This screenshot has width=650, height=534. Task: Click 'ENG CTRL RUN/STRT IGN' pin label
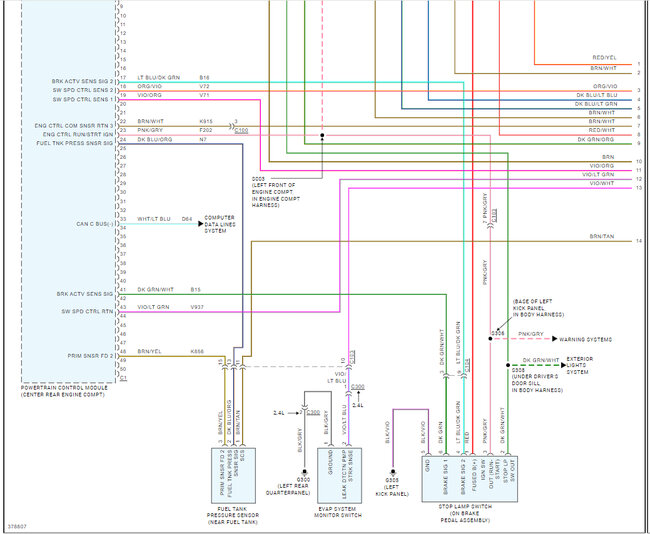pyautogui.click(x=78, y=135)
